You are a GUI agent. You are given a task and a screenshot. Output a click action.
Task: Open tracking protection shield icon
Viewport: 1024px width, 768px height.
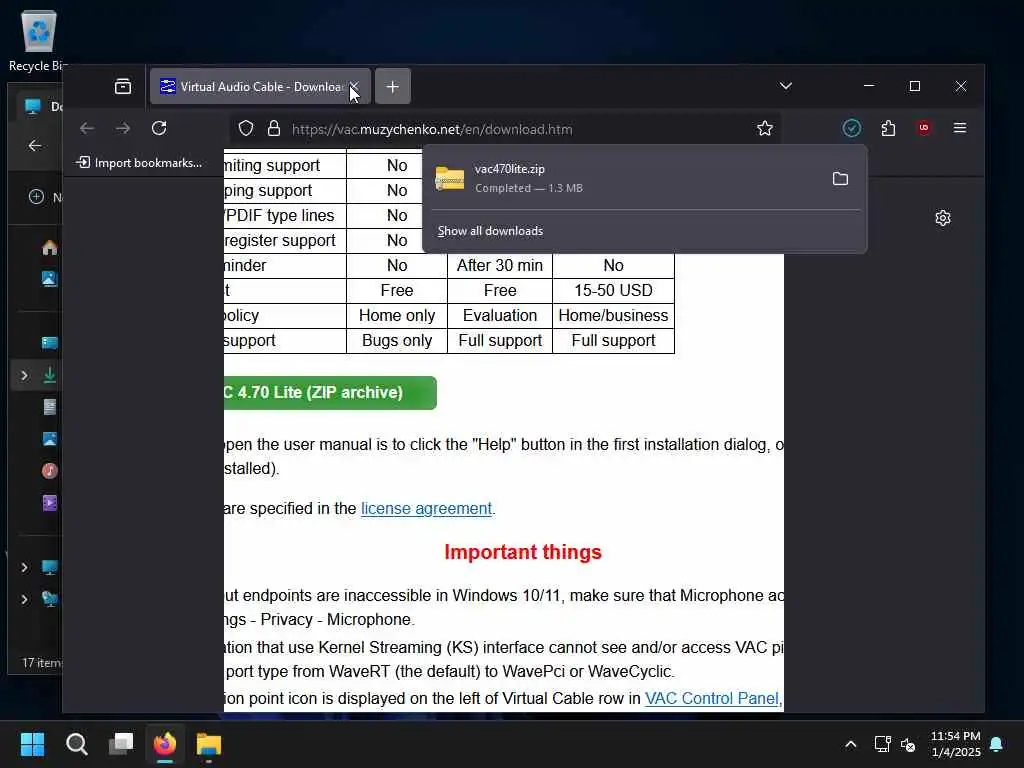pos(246,129)
